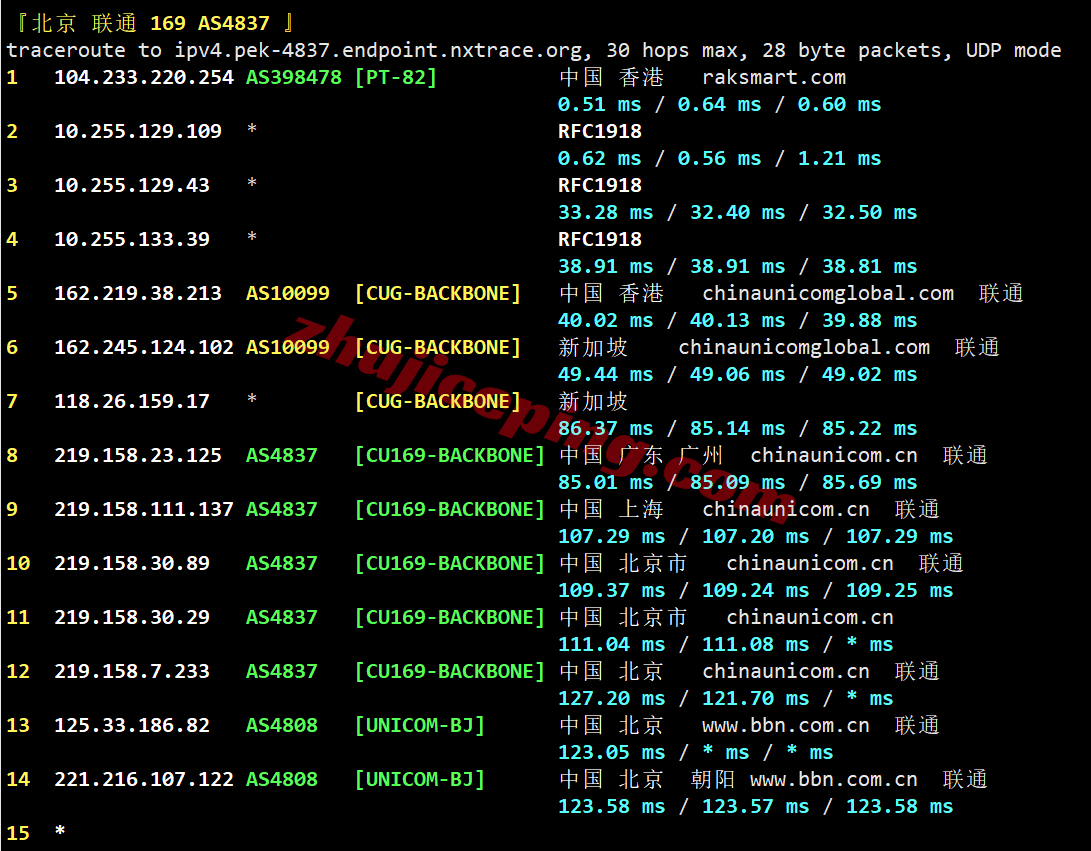This screenshot has height=851, width=1091.
Task: Select IP 162.219.38.213
Action: [x=138, y=294]
